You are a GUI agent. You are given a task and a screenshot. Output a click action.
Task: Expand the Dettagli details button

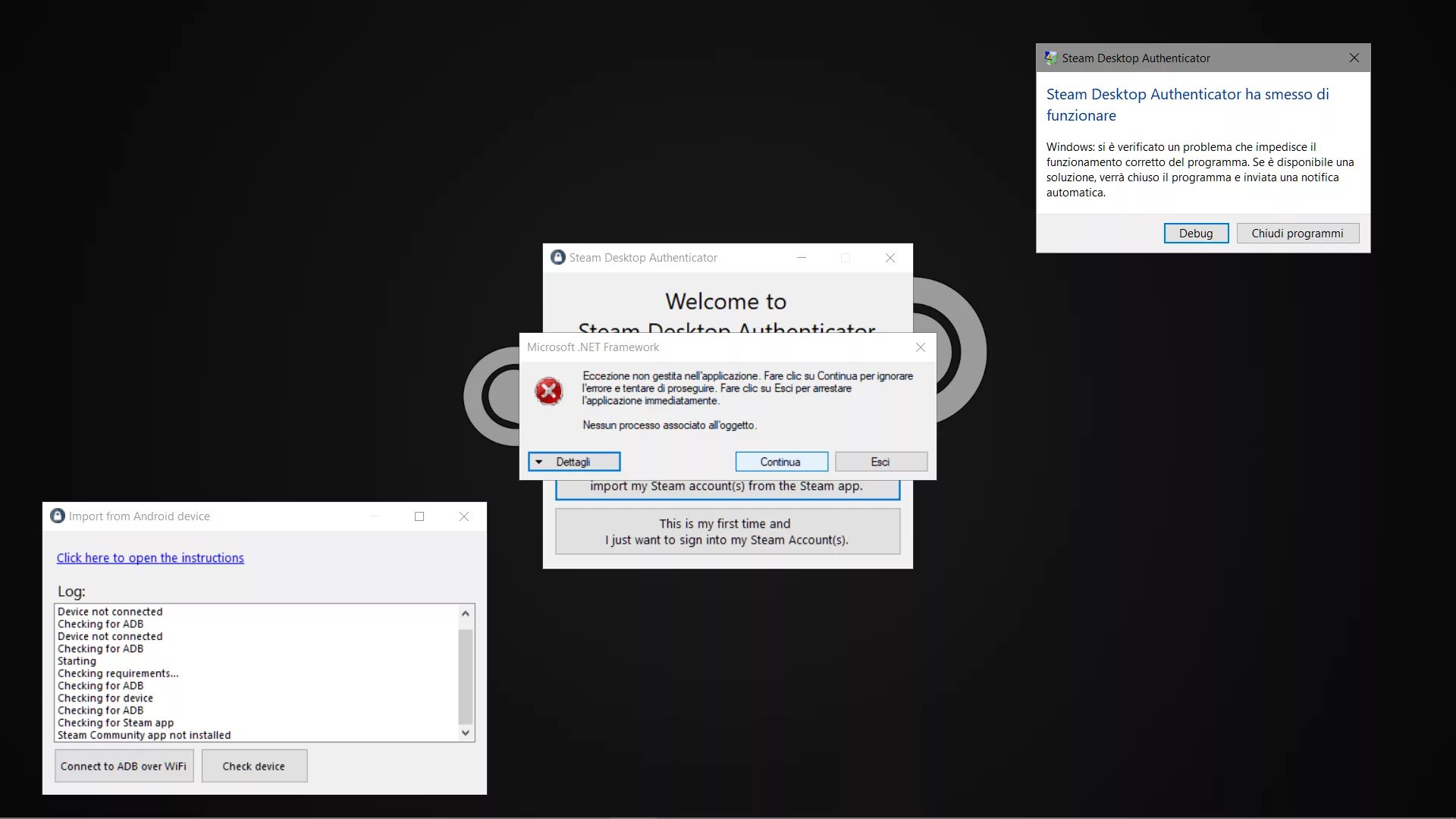tap(574, 462)
